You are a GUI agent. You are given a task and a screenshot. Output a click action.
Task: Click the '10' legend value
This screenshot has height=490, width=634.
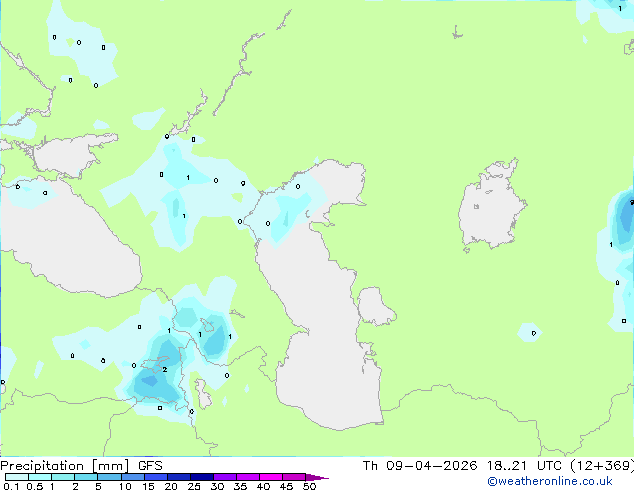[x=125, y=486]
